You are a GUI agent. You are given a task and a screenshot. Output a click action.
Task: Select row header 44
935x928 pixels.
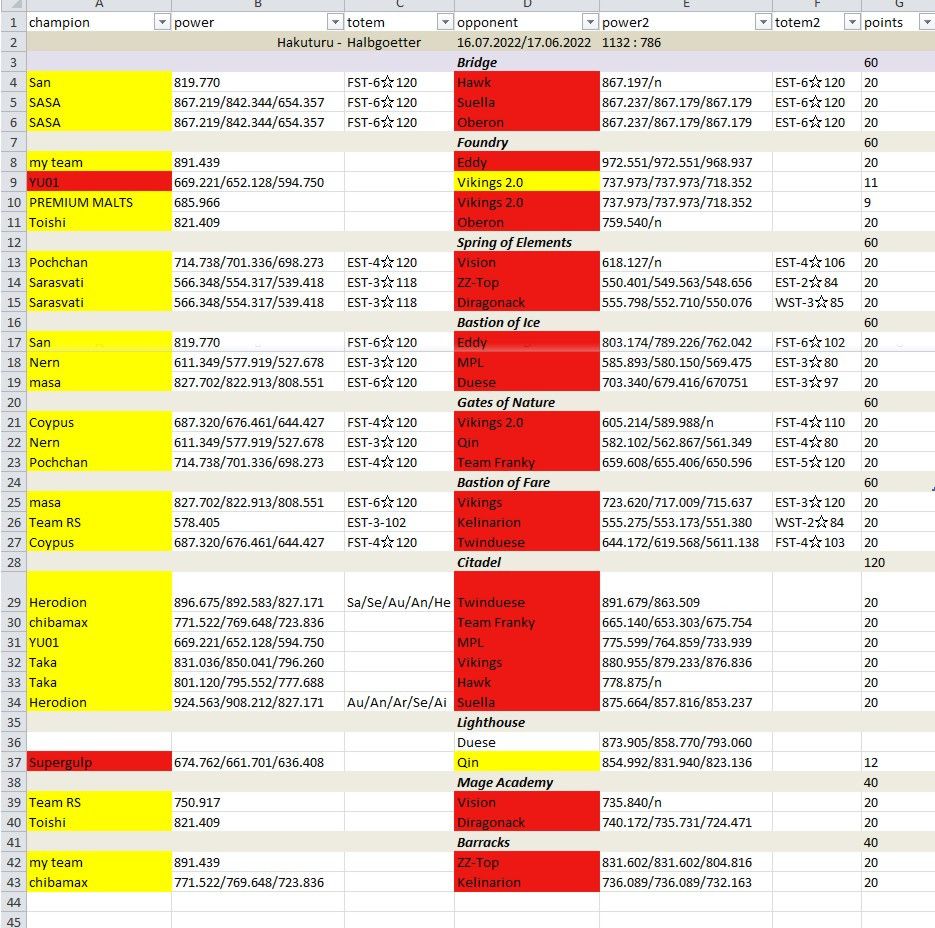click(13, 902)
